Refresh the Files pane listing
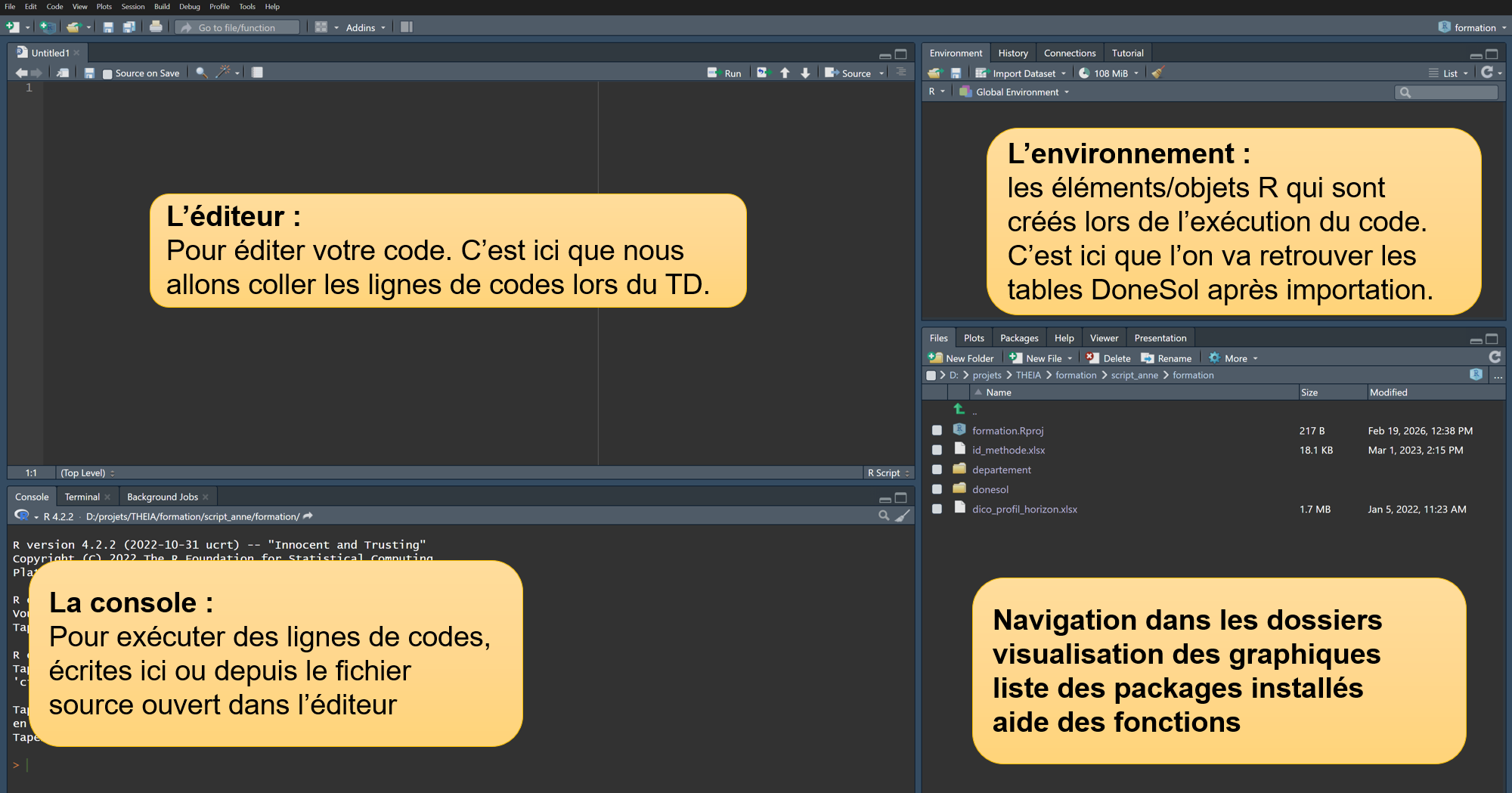The image size is (1512, 793). [1494, 358]
